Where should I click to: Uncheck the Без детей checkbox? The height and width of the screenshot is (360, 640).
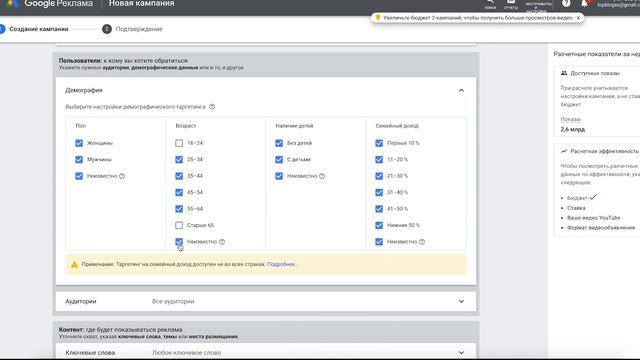279,143
